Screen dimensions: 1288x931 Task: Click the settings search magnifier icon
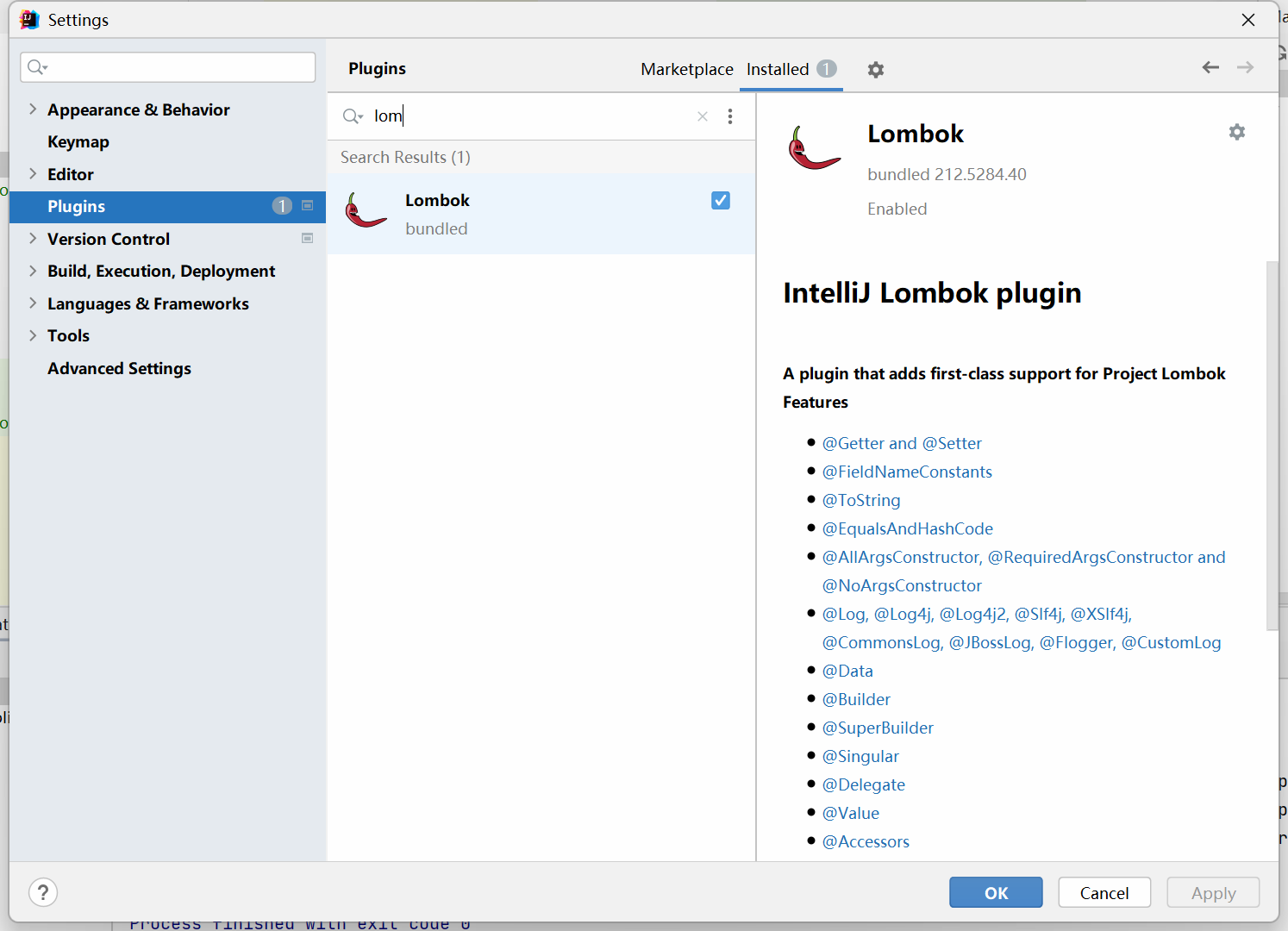[x=37, y=67]
